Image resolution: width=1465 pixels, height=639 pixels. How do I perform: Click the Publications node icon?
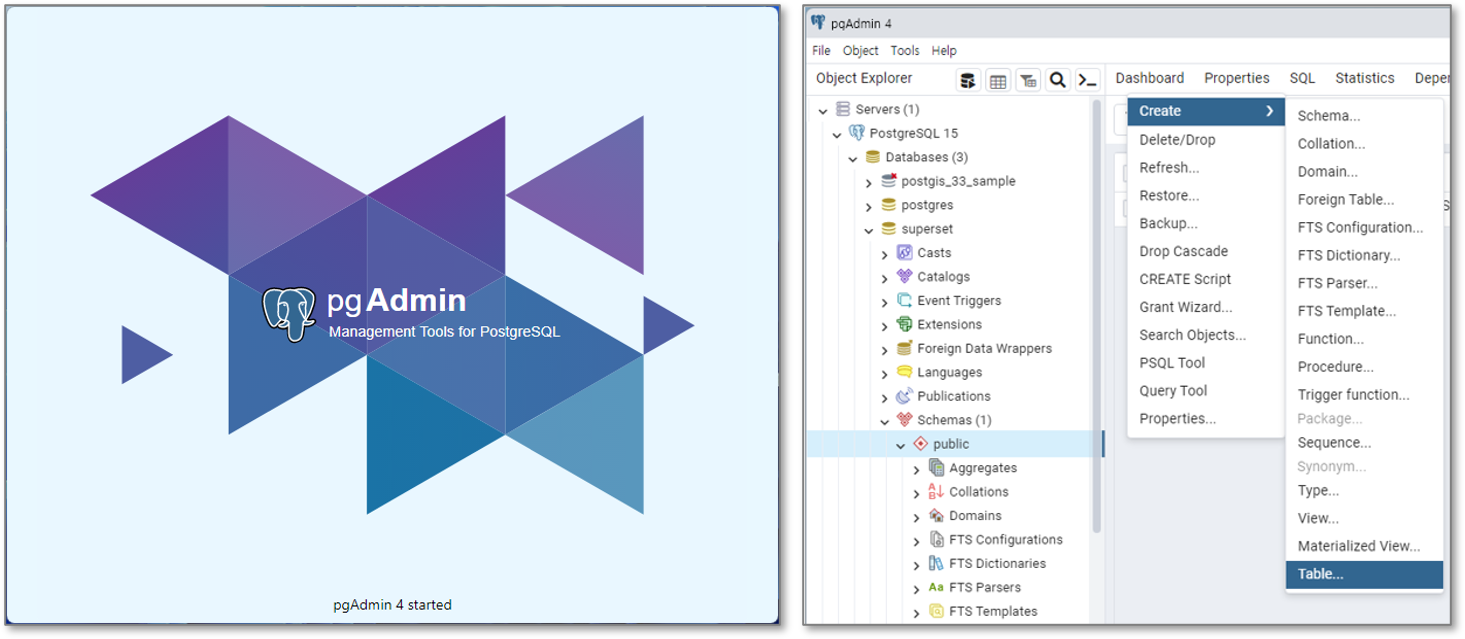(905, 396)
